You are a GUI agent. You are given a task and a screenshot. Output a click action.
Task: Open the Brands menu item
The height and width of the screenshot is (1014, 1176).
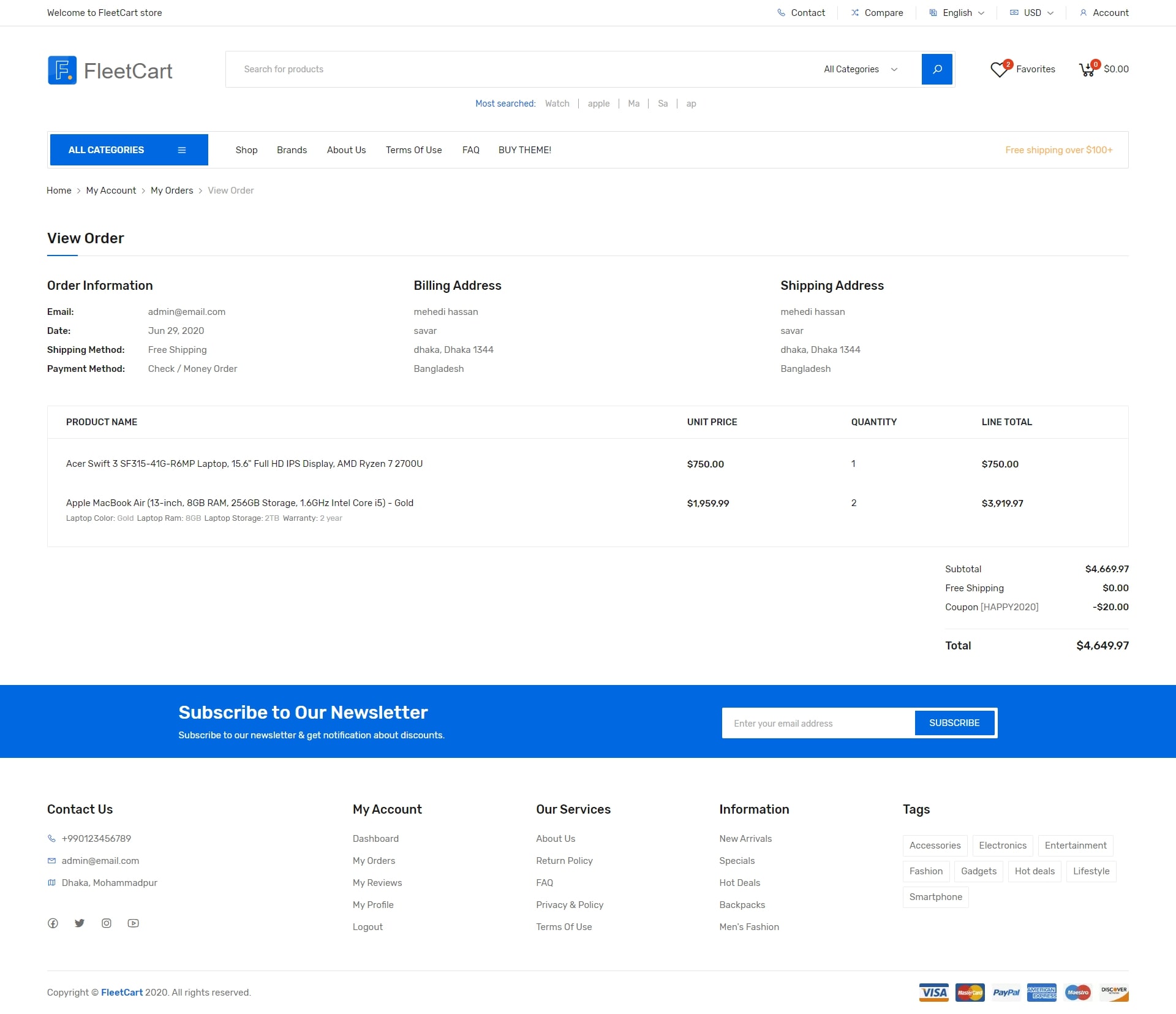[292, 150]
